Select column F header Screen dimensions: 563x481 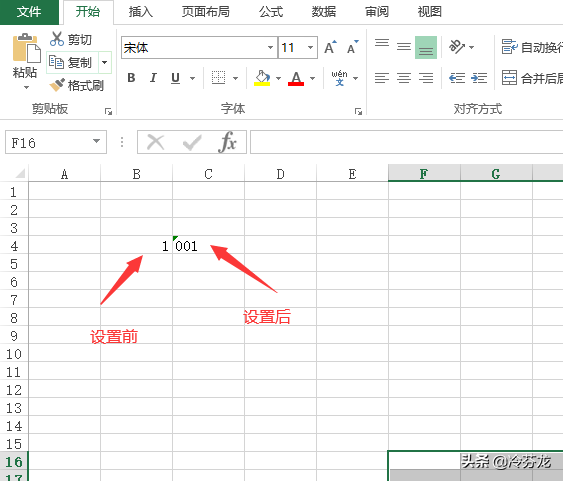(424, 174)
